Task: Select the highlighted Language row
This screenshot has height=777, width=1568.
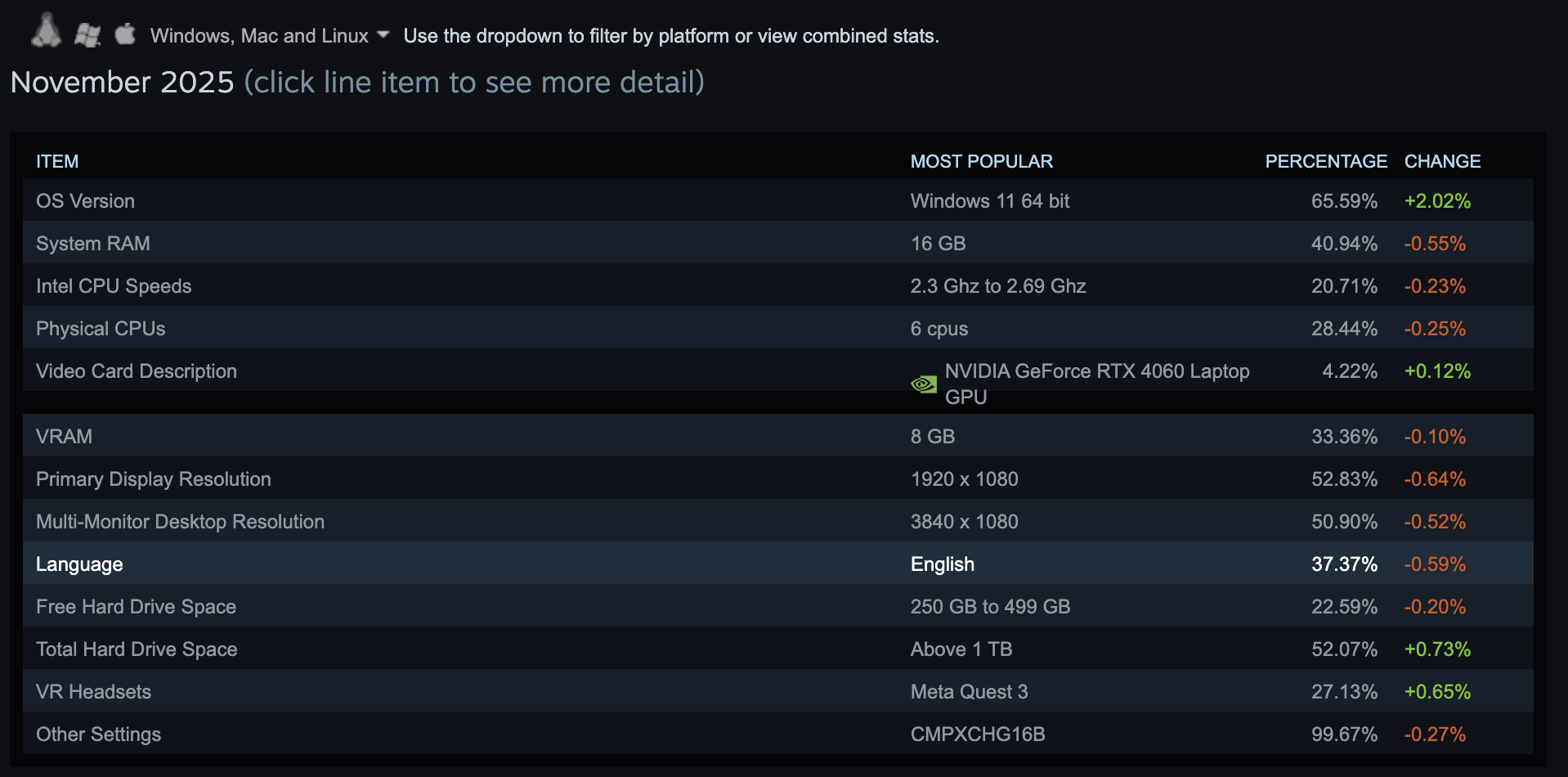Action: tap(79, 564)
